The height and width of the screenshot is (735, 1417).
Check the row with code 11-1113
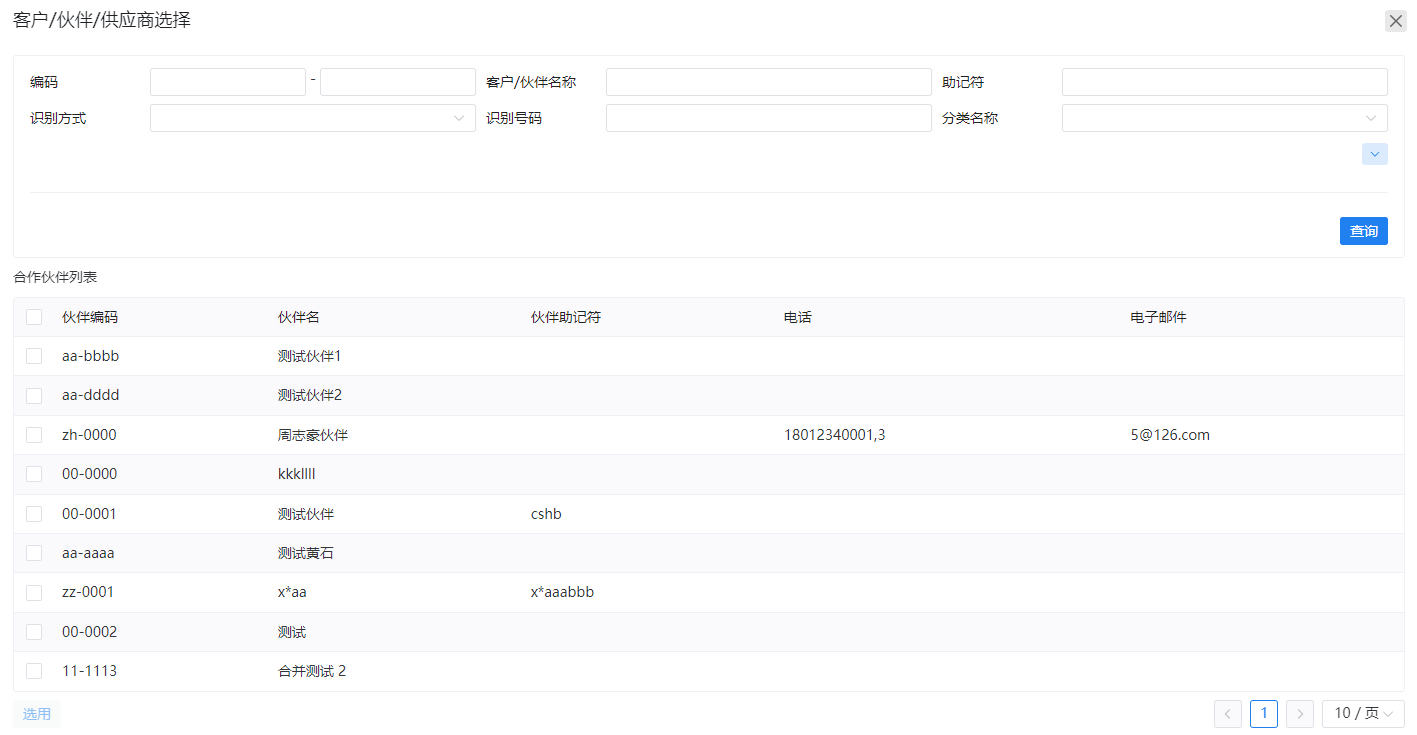(x=34, y=671)
